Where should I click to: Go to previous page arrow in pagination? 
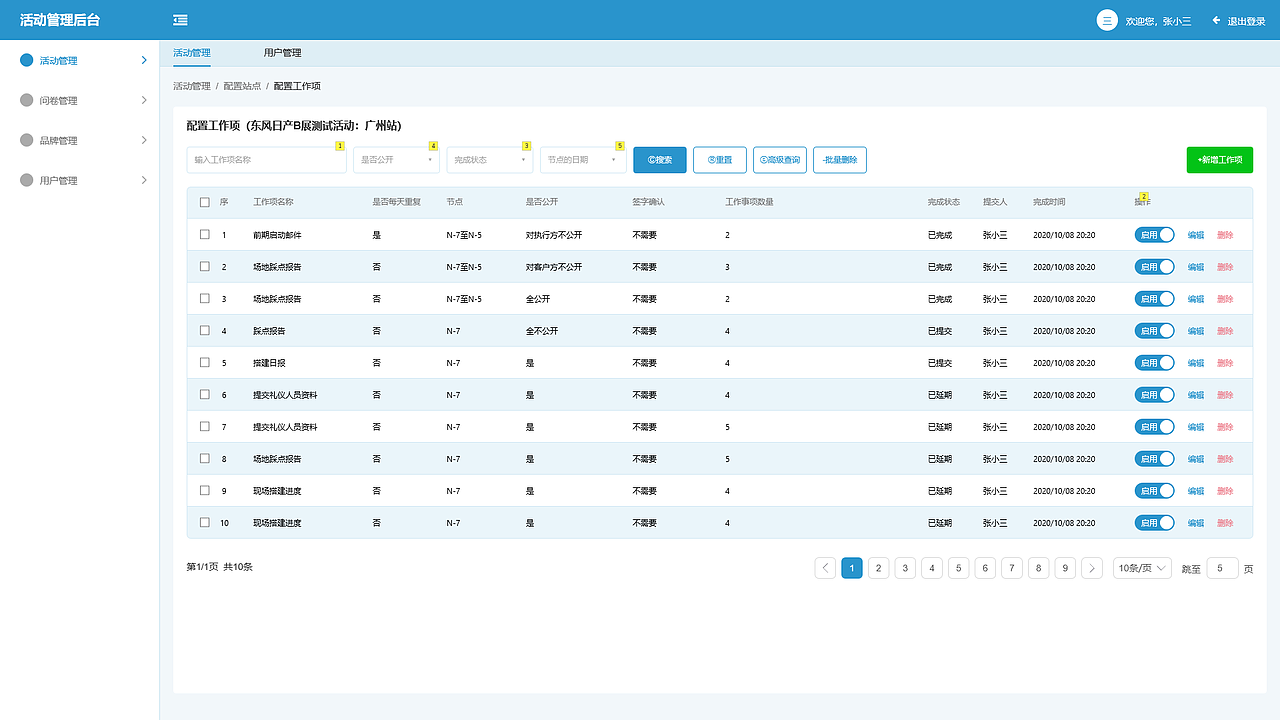[825, 568]
